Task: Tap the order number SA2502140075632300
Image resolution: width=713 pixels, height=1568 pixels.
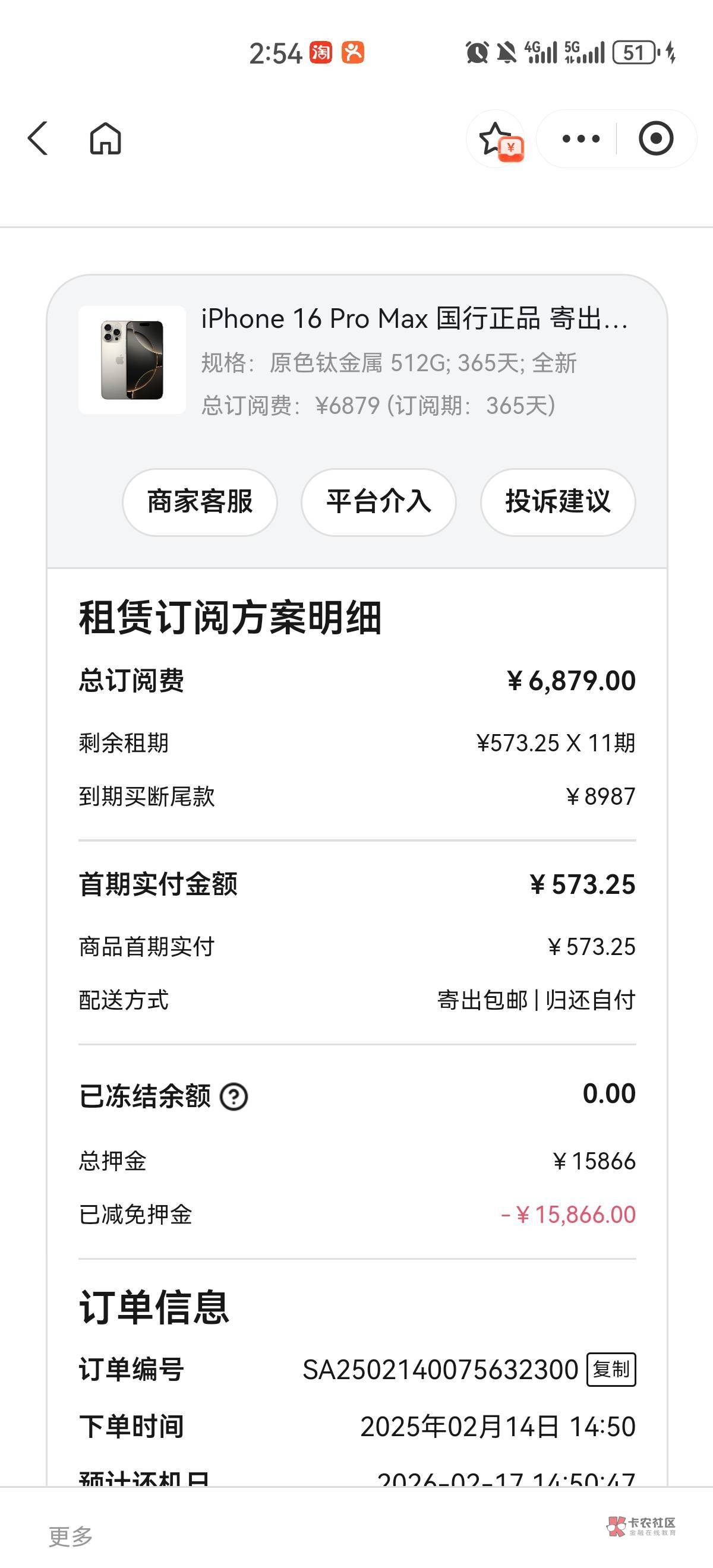Action: 440,1370
